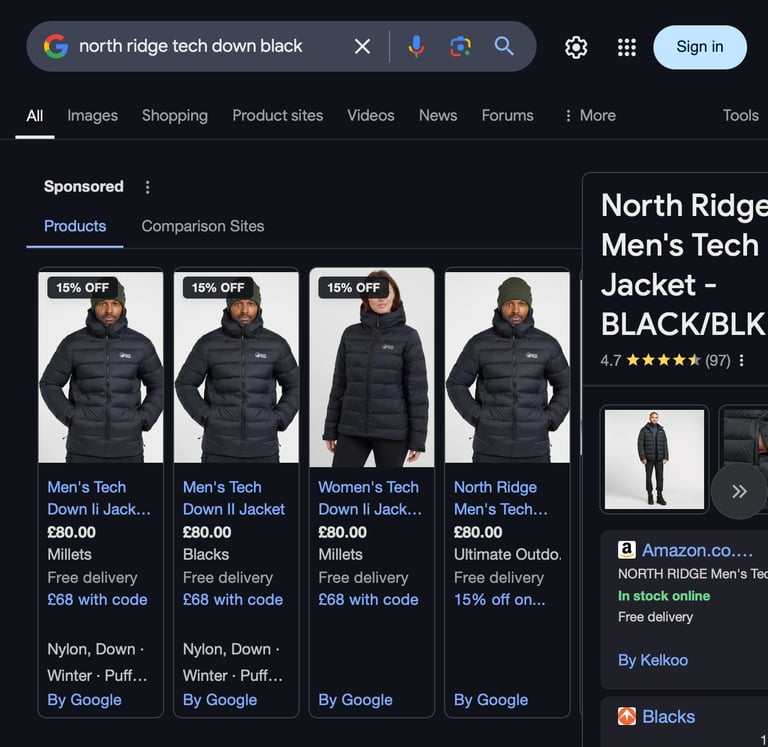Open women's Tech Down jacket image

pyautogui.click(x=372, y=367)
